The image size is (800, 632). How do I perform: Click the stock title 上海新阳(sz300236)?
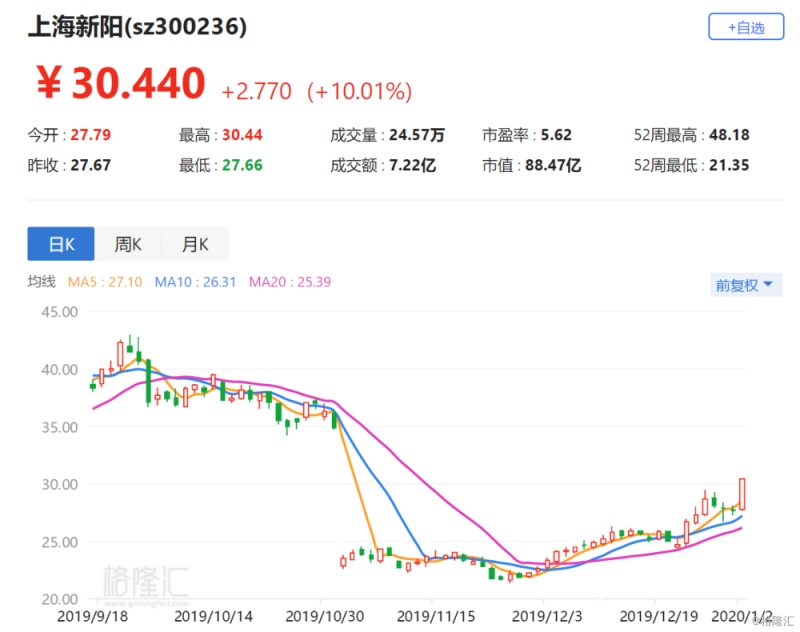136,27
